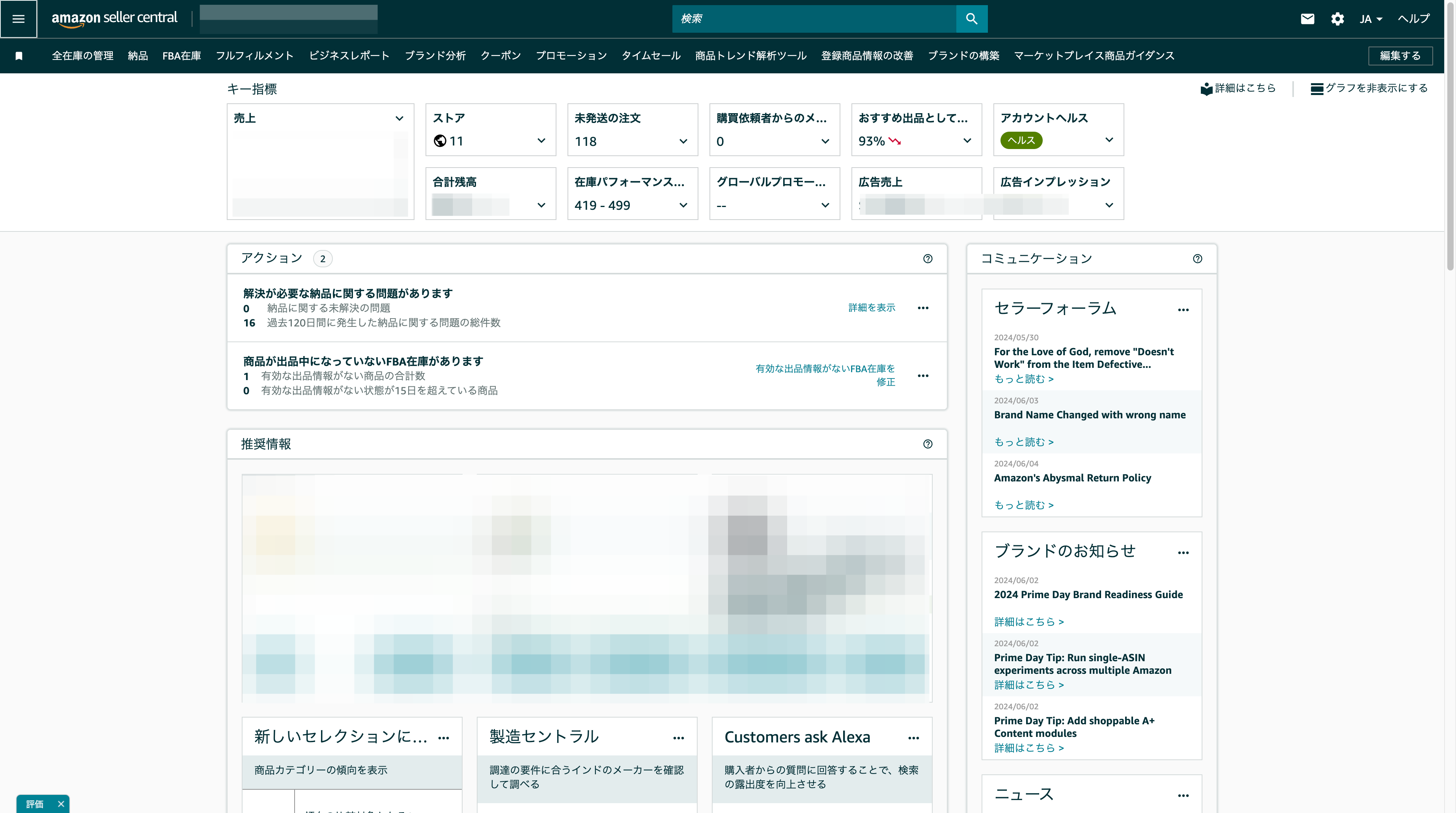Click the search magnifier button
Image resolution: width=1456 pixels, height=813 pixels.
tap(972, 19)
